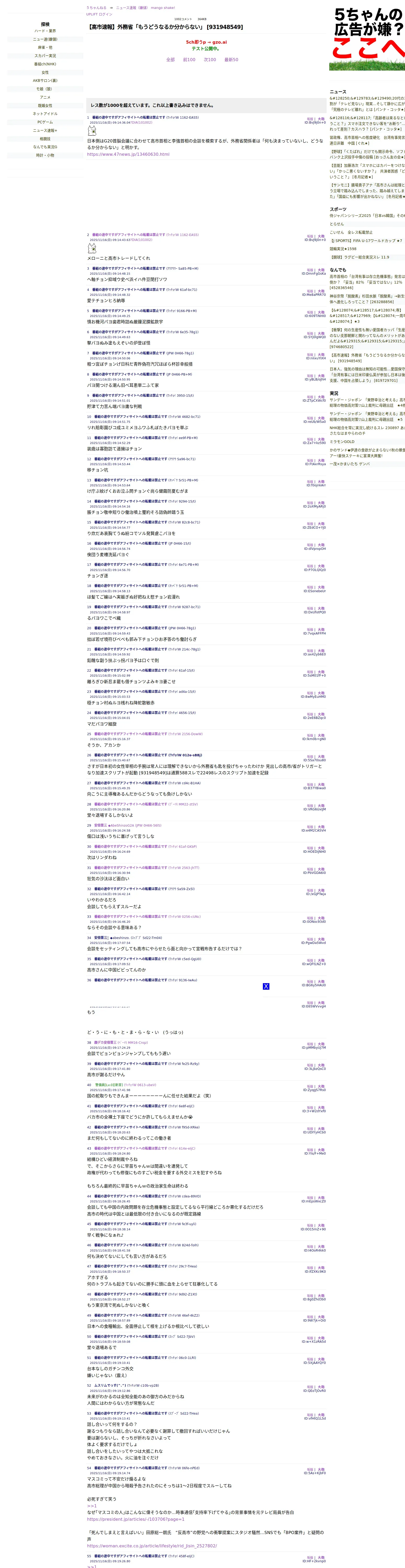405x1568 pixels.
Task: Close the ad with blue X button
Action: 266,986
